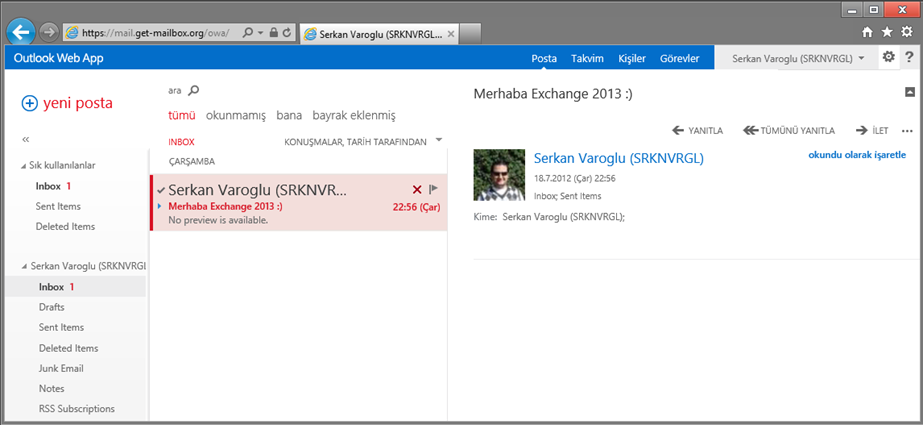This screenshot has width=923, height=425.
Task: Click the Kime recipient Serkan Varoglu (SRKNVRGL)
Action: tap(563, 217)
